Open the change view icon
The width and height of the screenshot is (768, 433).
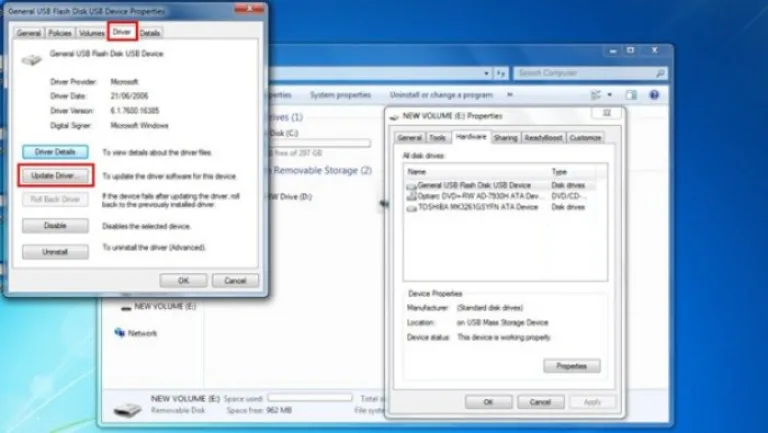(x=596, y=95)
